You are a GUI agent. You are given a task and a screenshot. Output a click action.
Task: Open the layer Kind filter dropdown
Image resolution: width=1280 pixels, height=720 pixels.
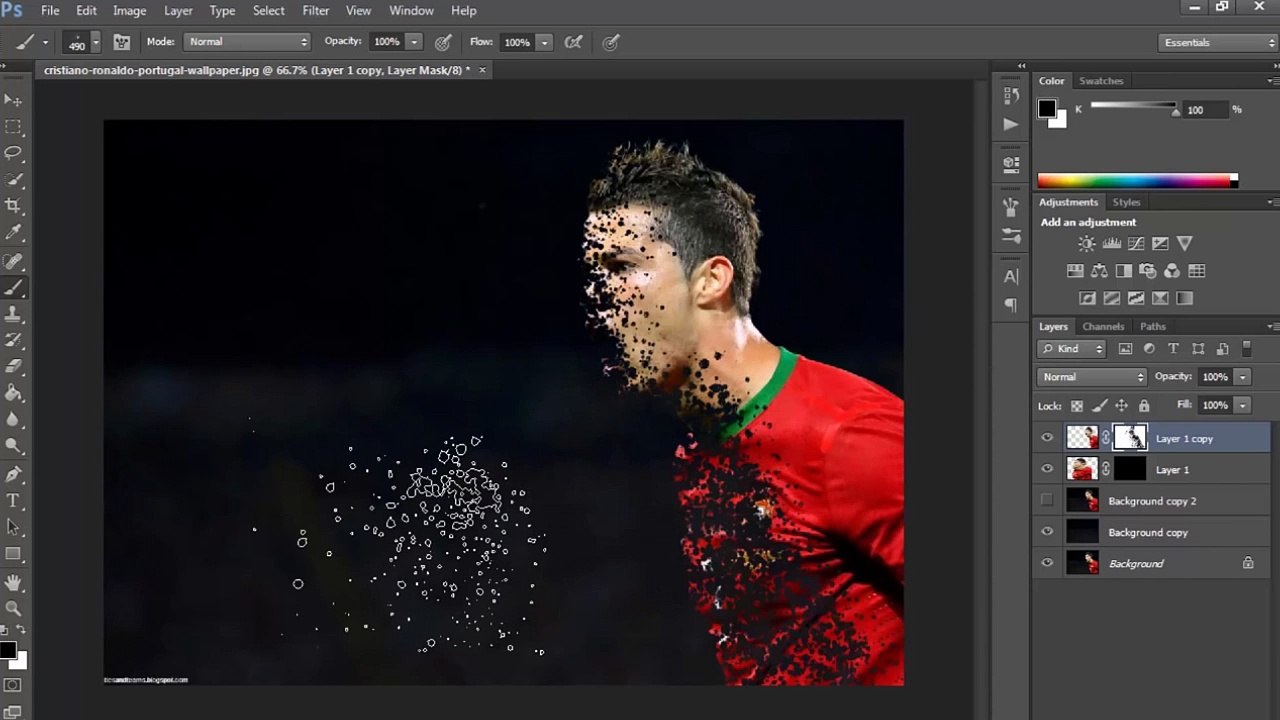pyautogui.click(x=1072, y=349)
